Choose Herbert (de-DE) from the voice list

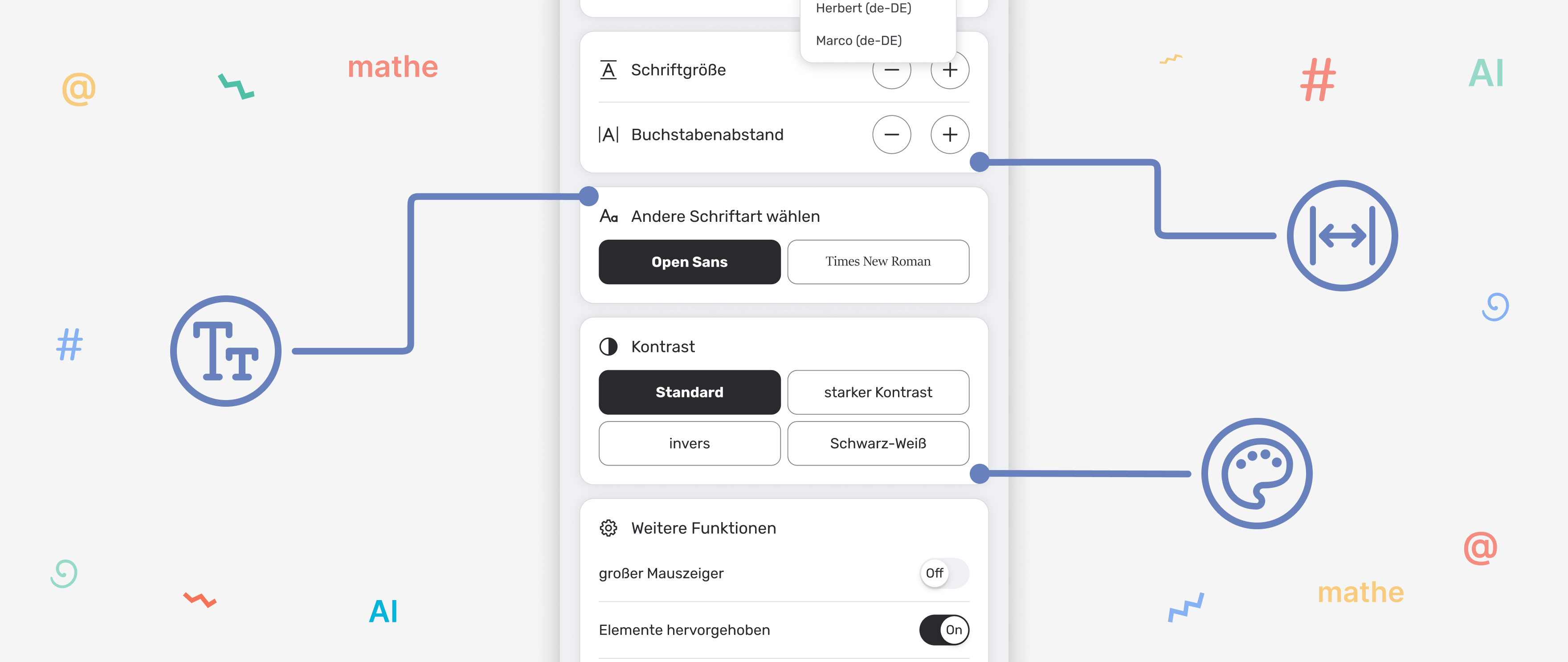pyautogui.click(x=864, y=8)
